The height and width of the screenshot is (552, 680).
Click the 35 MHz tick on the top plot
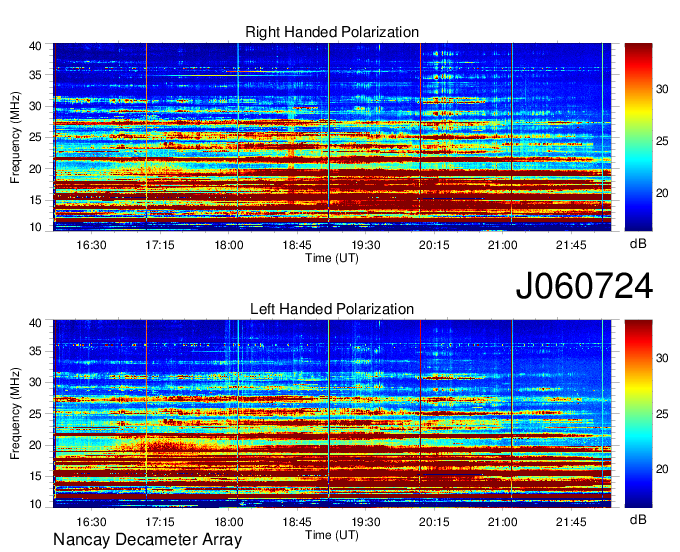point(36,75)
